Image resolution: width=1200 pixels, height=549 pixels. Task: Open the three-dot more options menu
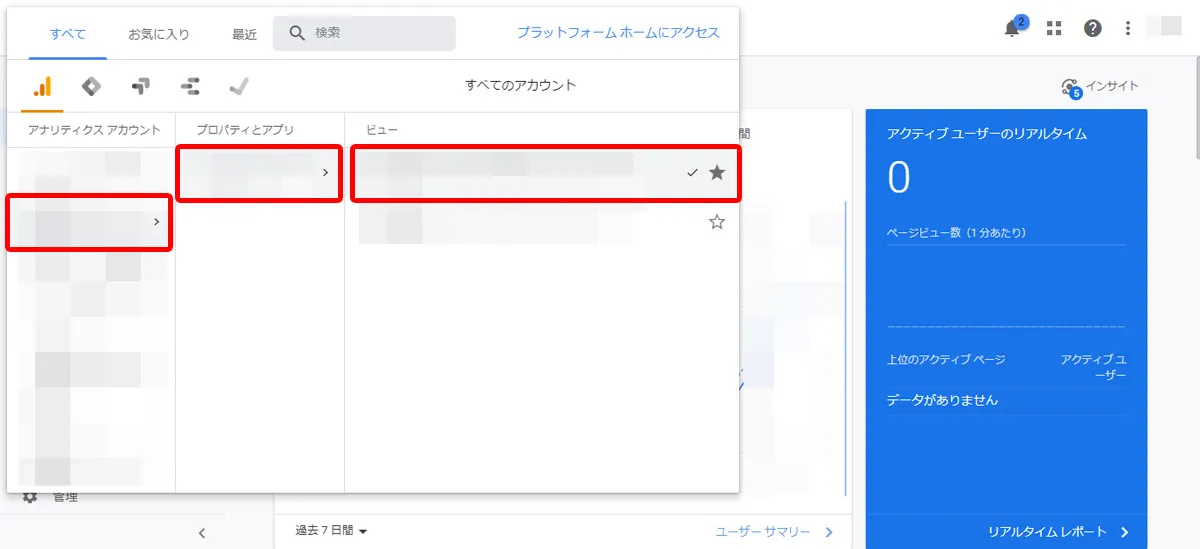pos(1128,29)
